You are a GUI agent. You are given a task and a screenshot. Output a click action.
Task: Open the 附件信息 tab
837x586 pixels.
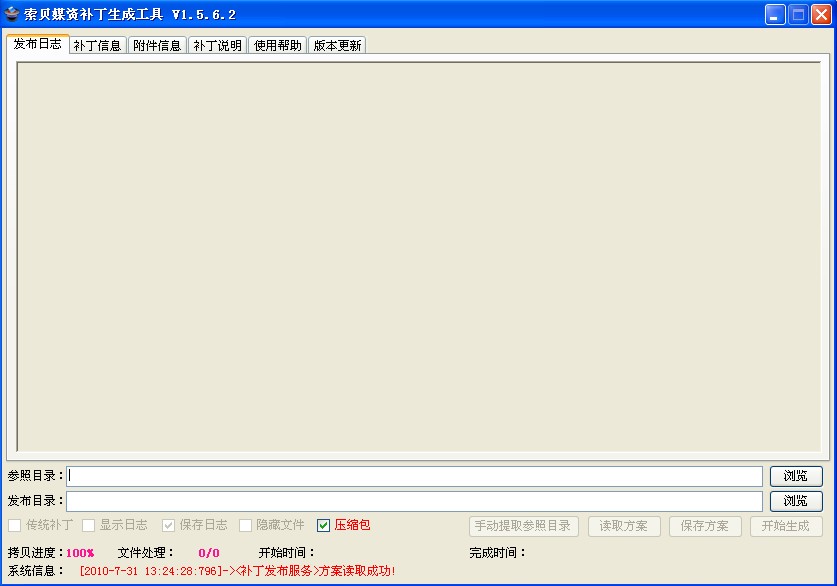[x=157, y=45]
